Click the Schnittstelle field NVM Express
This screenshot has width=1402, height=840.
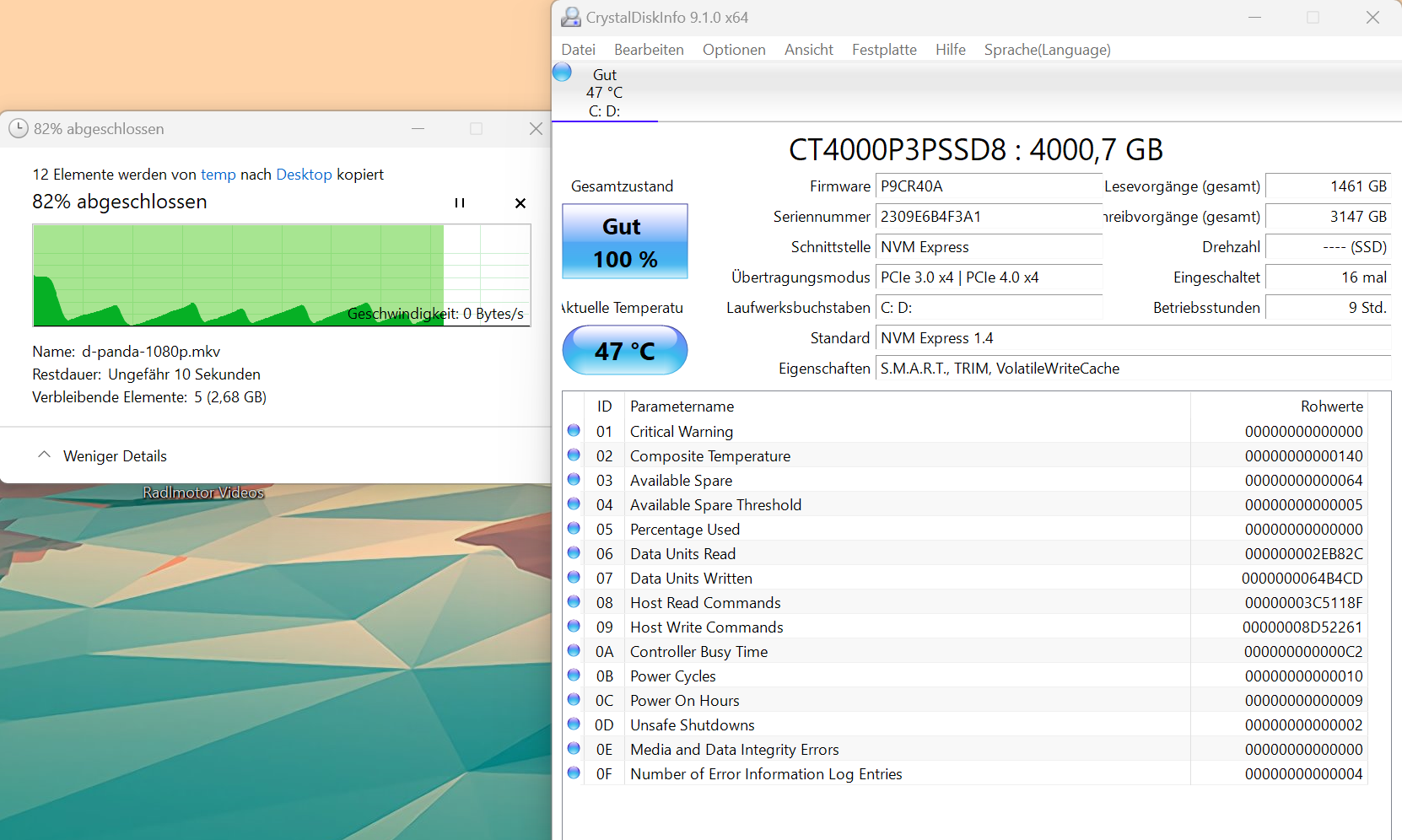pos(989,247)
